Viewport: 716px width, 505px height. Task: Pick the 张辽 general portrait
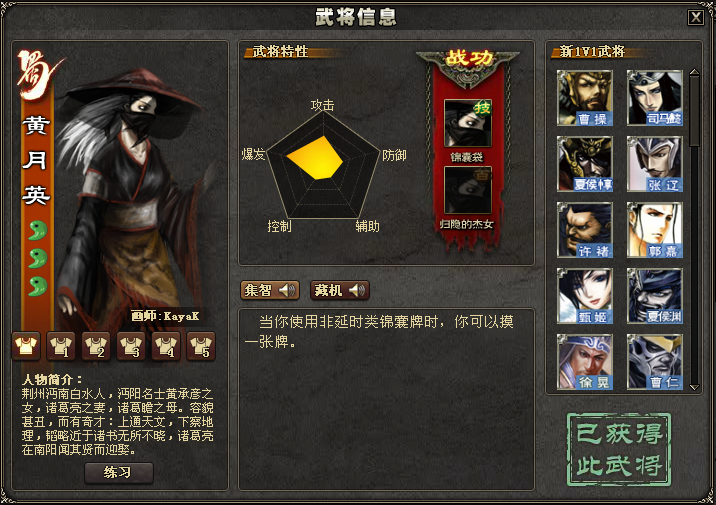pyautogui.click(x=655, y=164)
